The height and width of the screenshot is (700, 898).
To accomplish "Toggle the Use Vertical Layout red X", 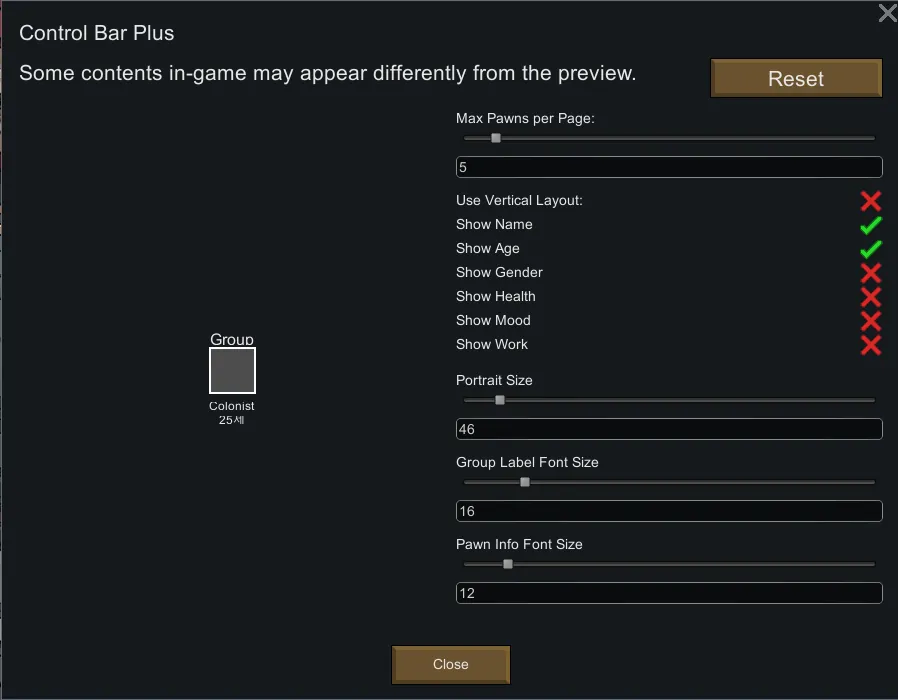I will click(x=870, y=201).
